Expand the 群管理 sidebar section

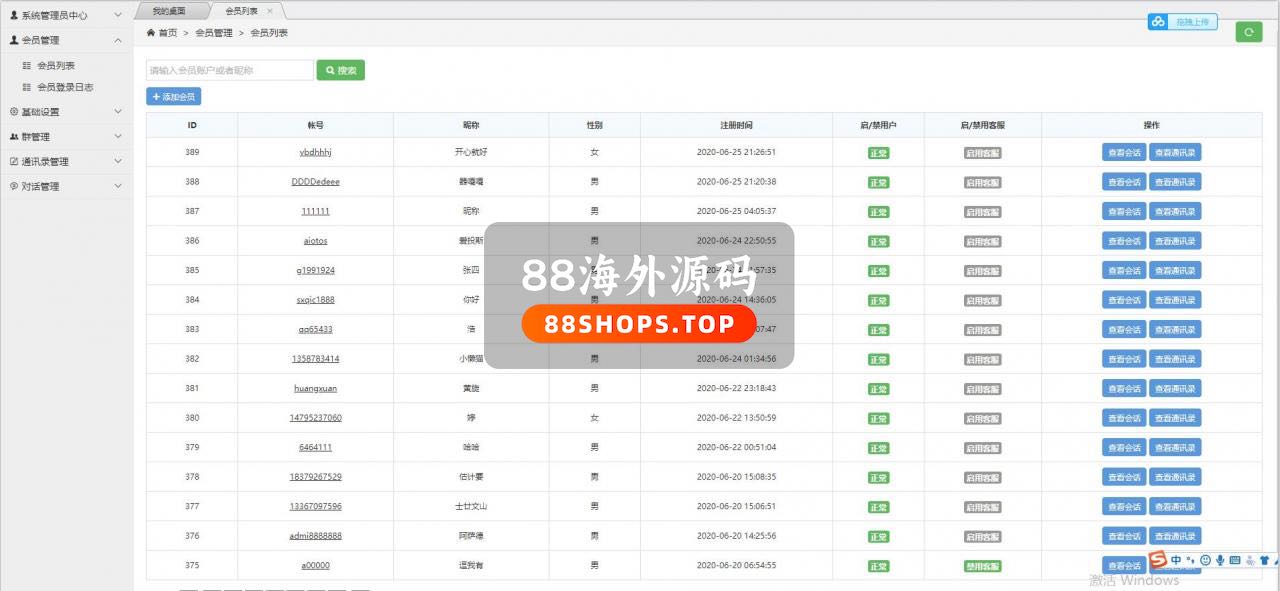point(65,137)
